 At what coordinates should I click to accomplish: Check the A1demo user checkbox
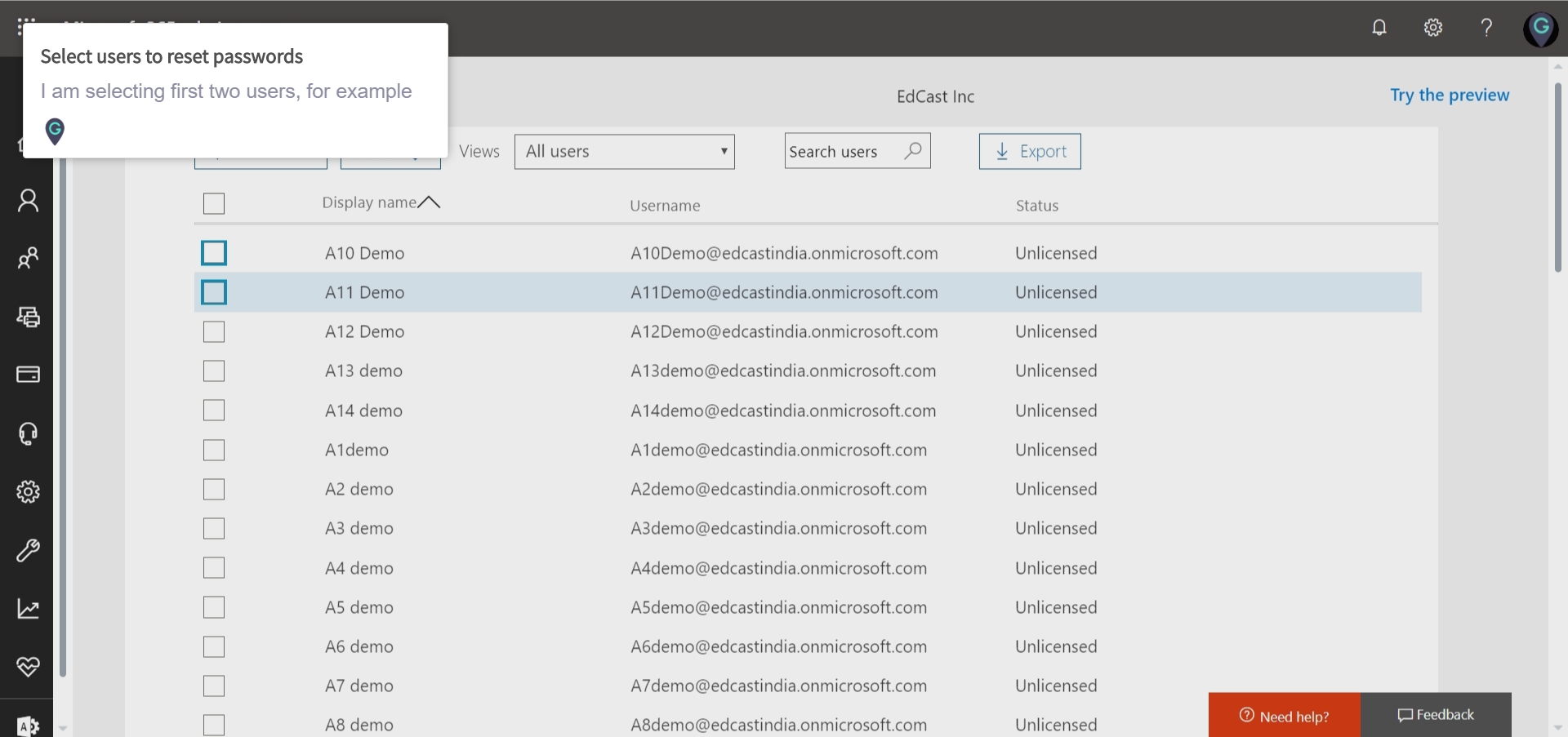pyautogui.click(x=214, y=450)
